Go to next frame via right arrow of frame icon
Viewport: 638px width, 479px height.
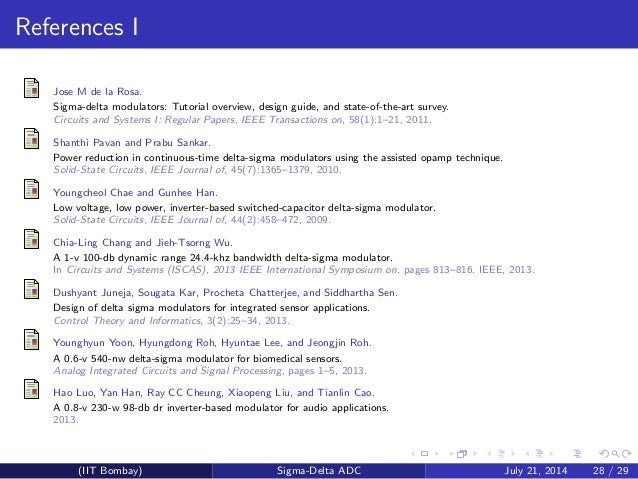click(x=475, y=453)
